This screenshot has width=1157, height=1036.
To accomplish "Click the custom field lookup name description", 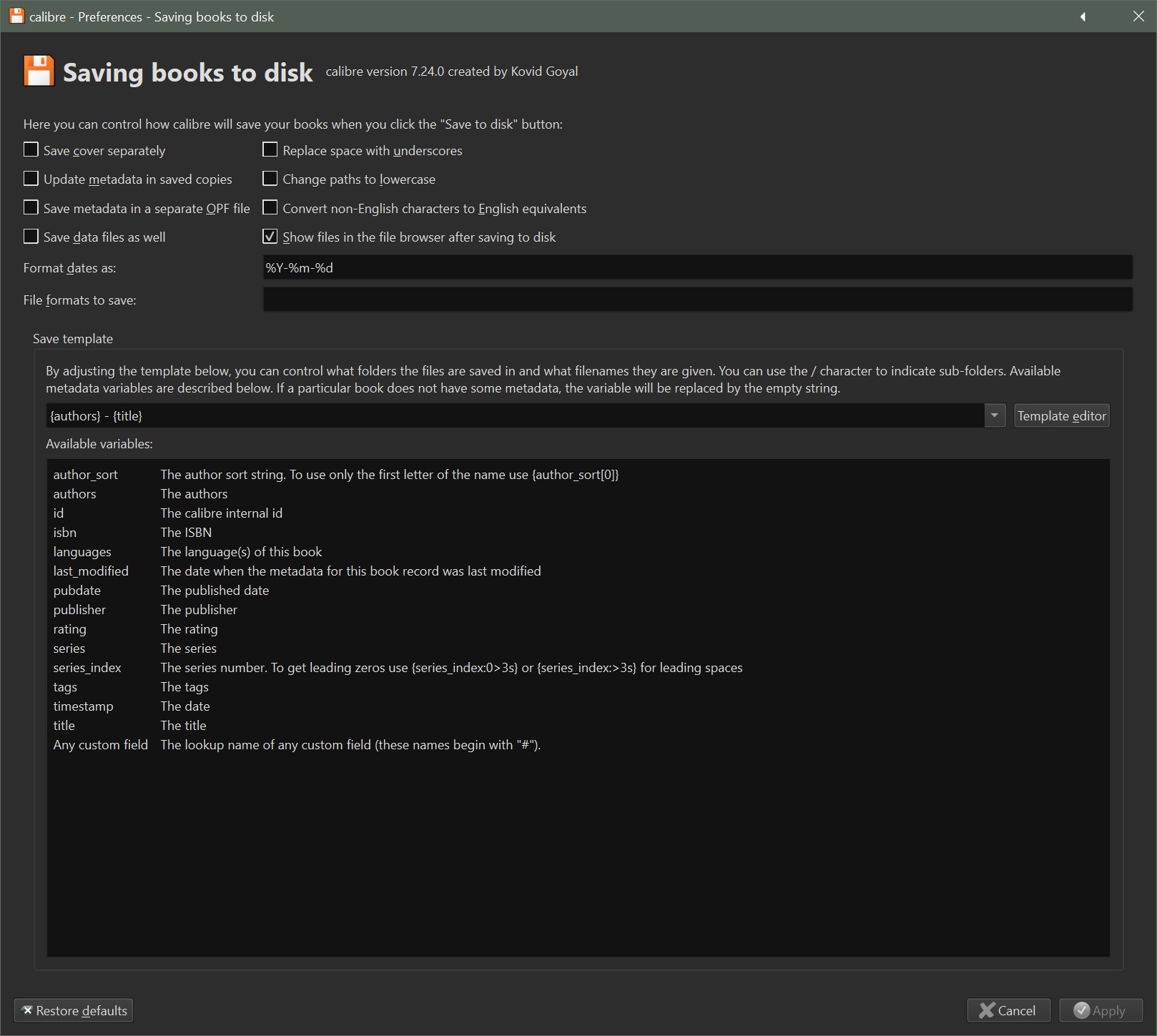I will pos(351,745).
